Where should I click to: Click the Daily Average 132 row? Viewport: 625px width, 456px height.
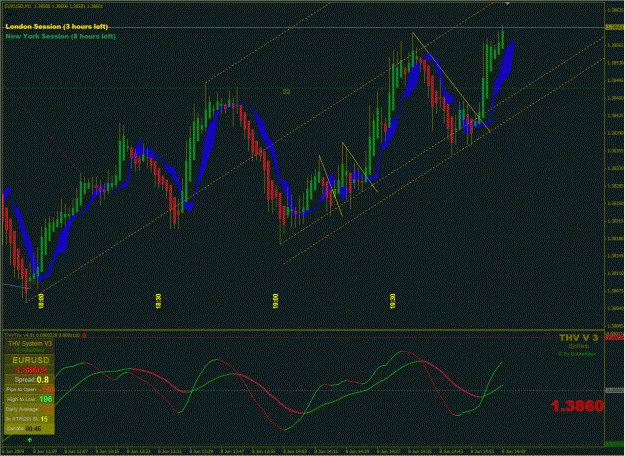click(x=30, y=409)
